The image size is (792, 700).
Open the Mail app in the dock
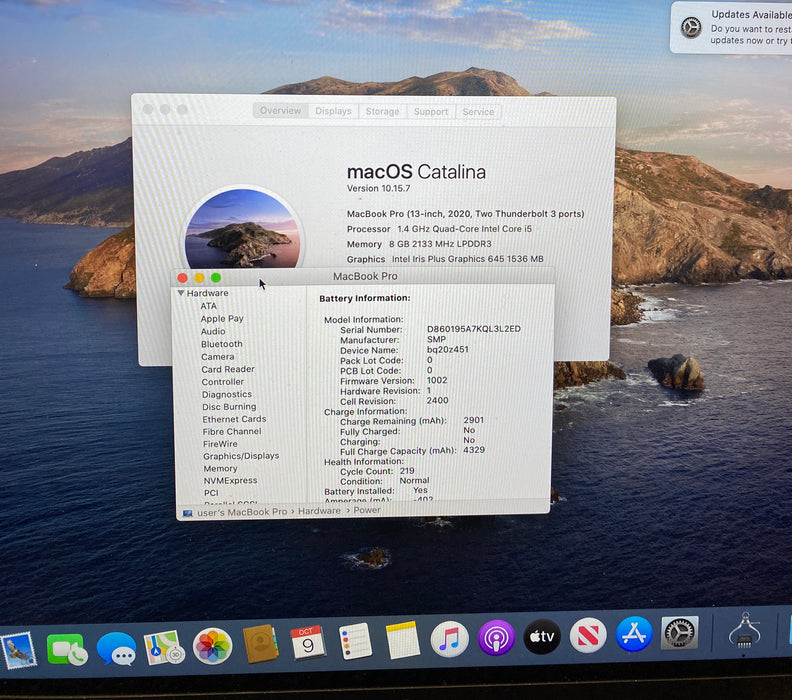pyautogui.click(x=19, y=652)
